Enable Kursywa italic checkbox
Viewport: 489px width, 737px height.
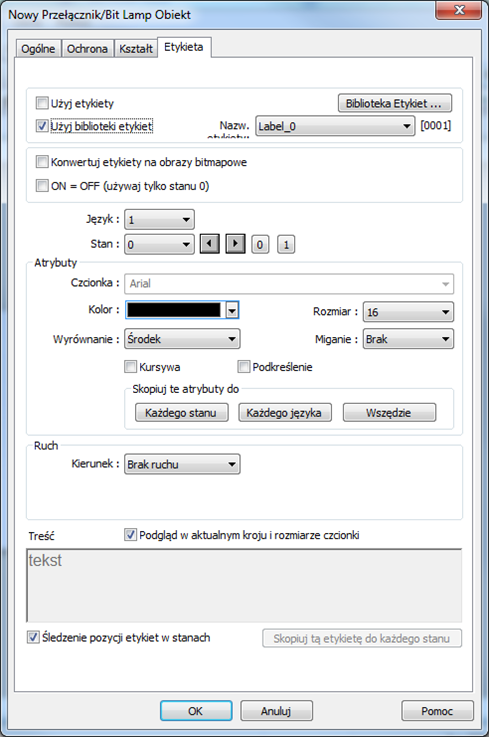point(130,367)
